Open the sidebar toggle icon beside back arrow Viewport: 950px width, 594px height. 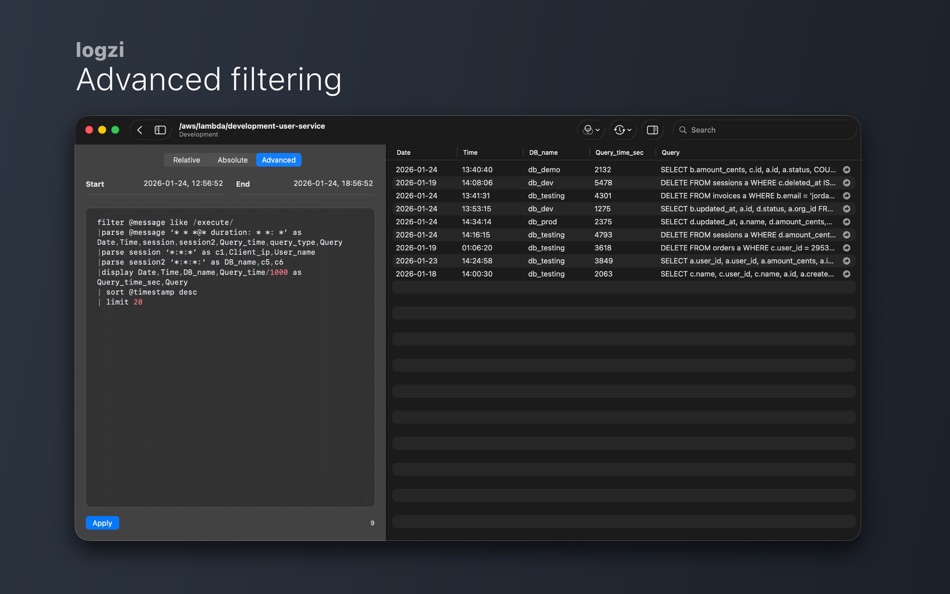(x=158, y=130)
